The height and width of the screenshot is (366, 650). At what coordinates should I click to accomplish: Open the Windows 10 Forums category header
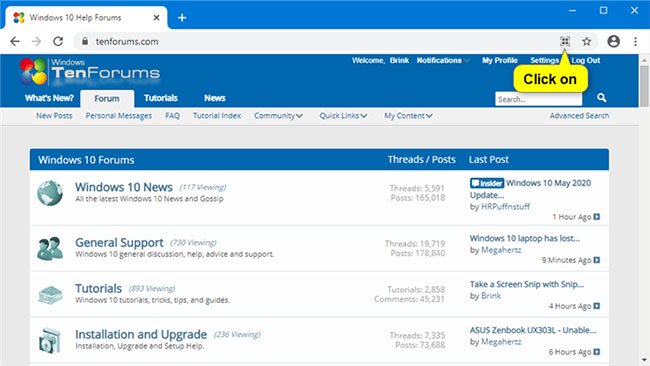click(86, 160)
